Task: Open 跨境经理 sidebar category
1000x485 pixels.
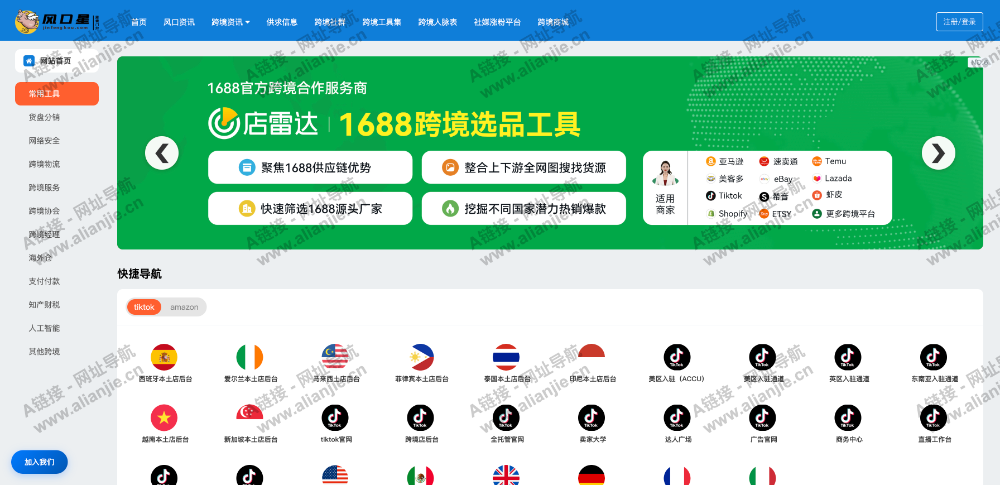Action: tap(44, 234)
